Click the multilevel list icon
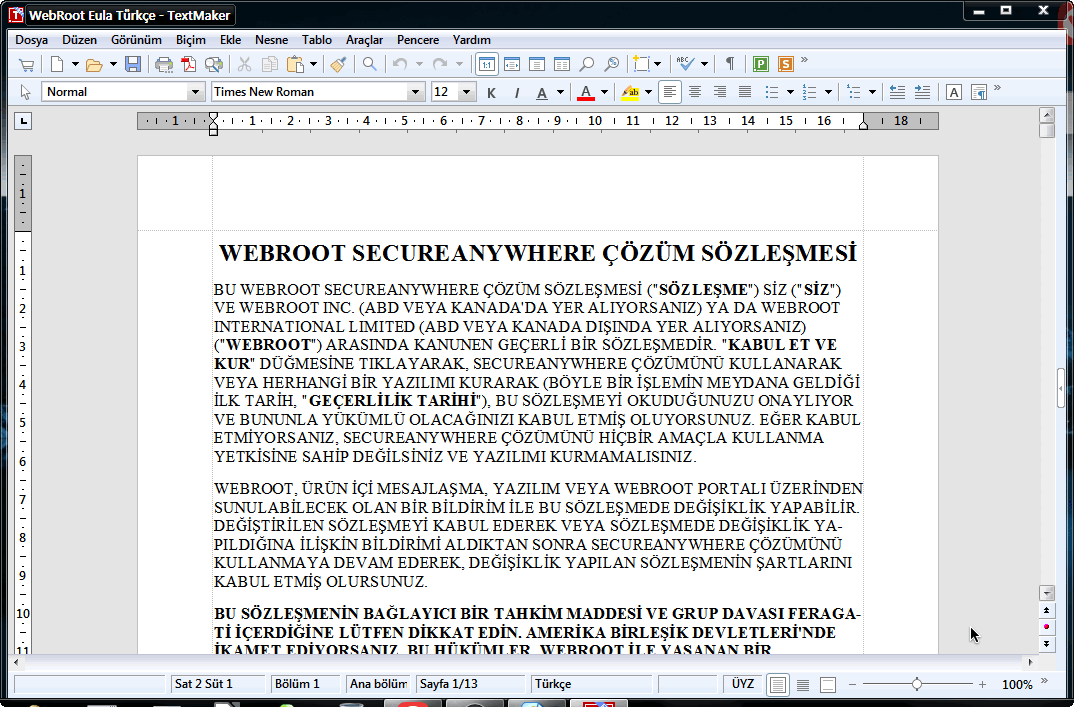Screen dimensions: 1074x707 tap(853, 92)
